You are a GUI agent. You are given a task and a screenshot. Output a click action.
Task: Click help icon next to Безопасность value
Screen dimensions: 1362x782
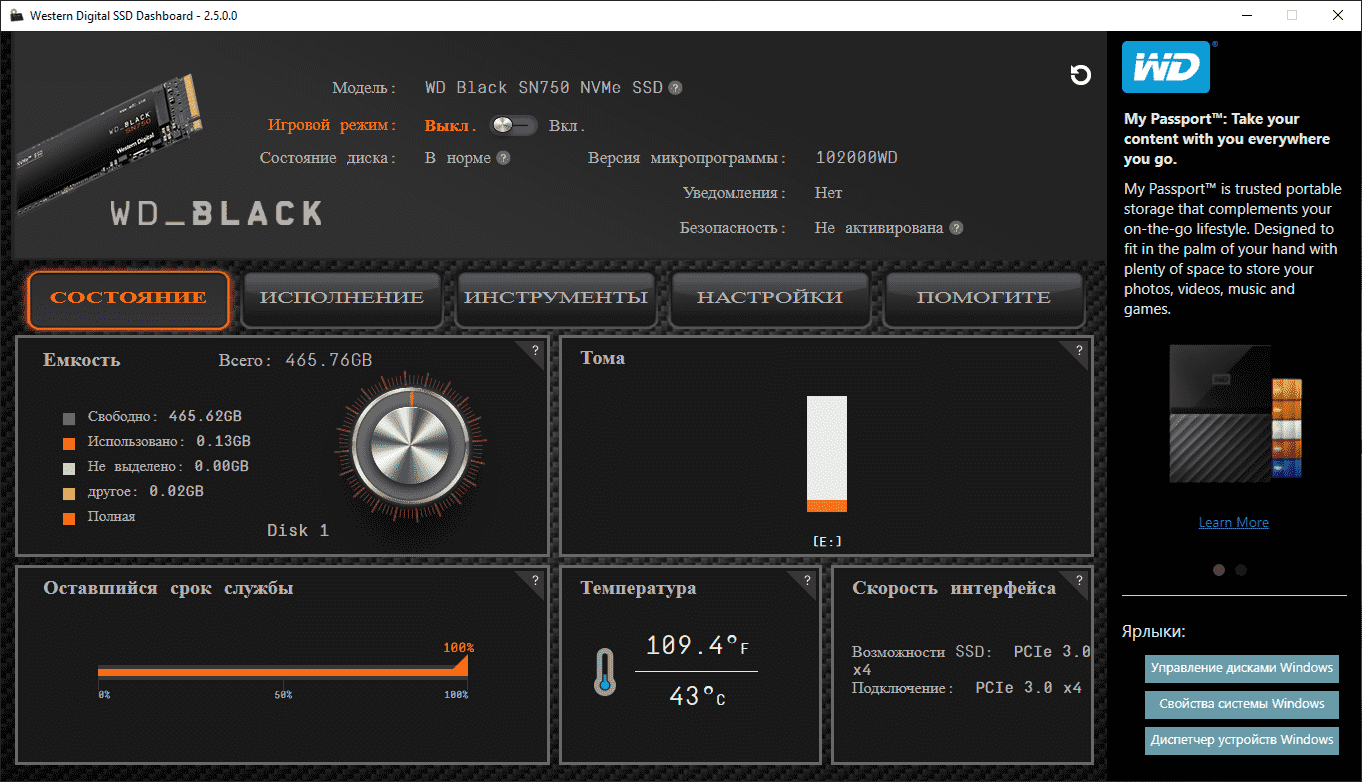pos(956,228)
